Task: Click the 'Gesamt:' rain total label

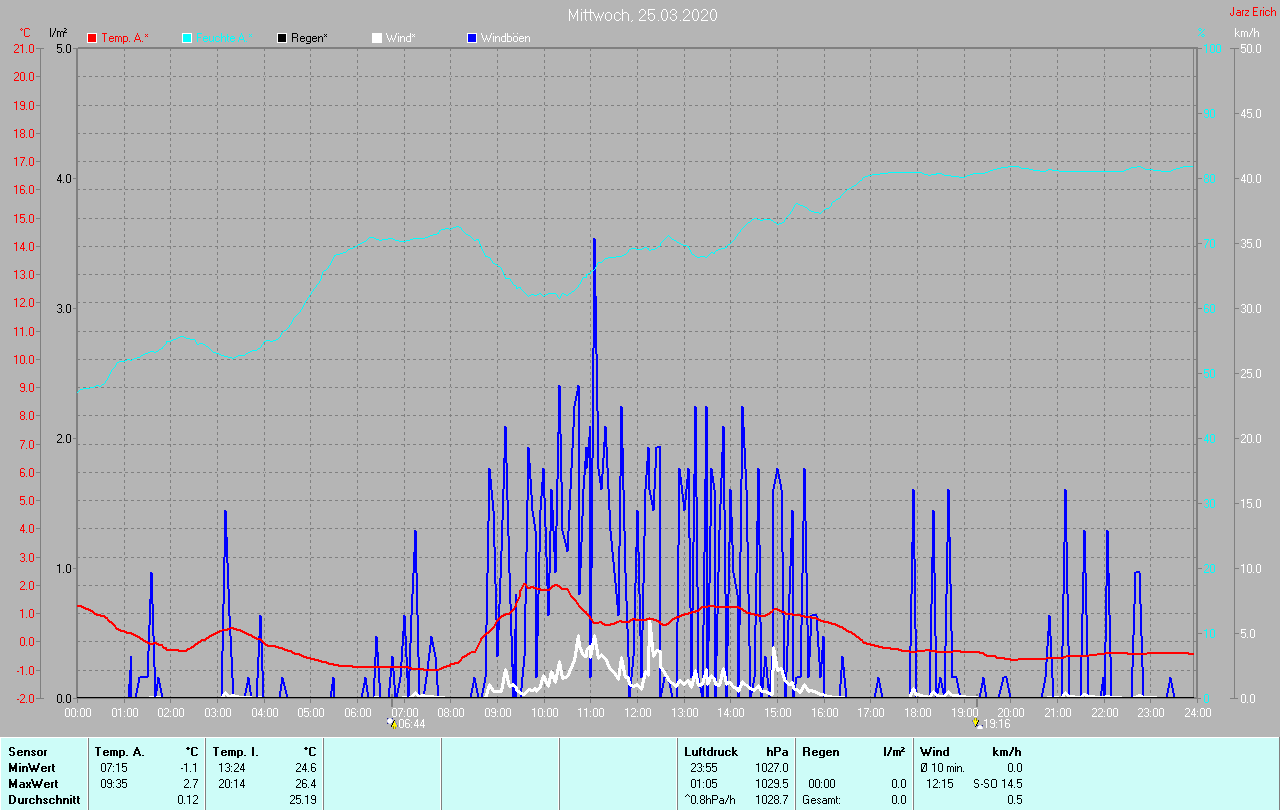Action: pos(822,800)
